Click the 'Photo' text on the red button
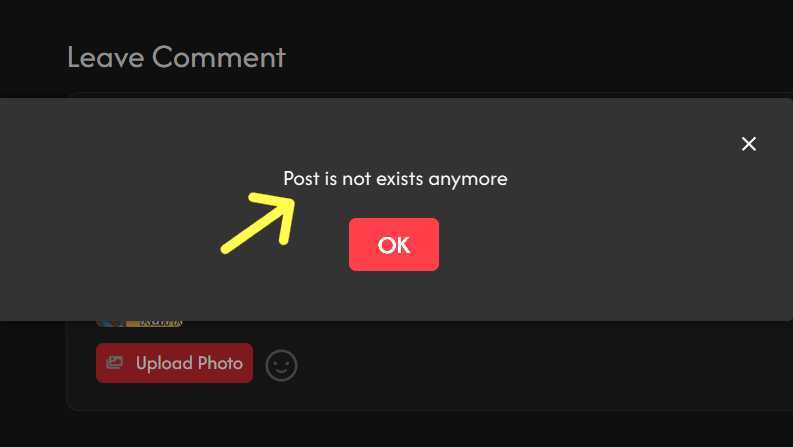The height and width of the screenshot is (447, 793). [220, 363]
